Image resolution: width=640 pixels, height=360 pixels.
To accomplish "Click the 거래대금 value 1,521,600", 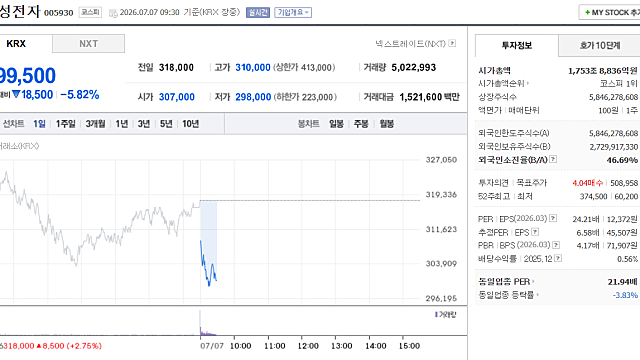I will click(420, 97).
